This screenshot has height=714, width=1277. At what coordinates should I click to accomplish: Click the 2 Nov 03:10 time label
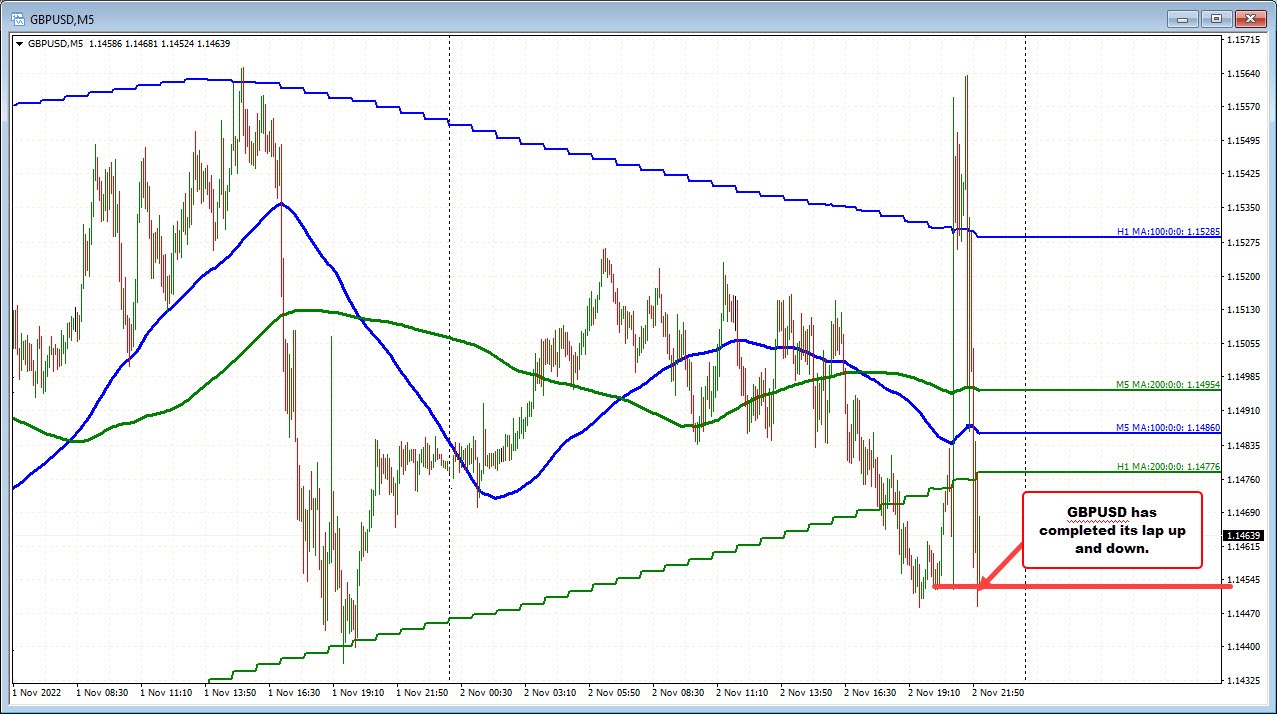point(551,691)
